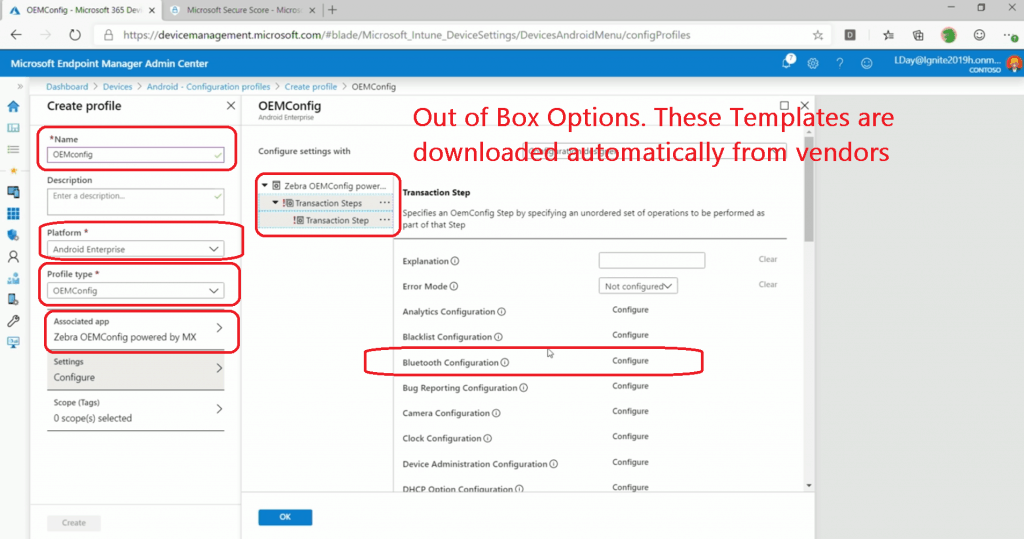Open ellipsis menu for Transaction Step

[x=385, y=220]
